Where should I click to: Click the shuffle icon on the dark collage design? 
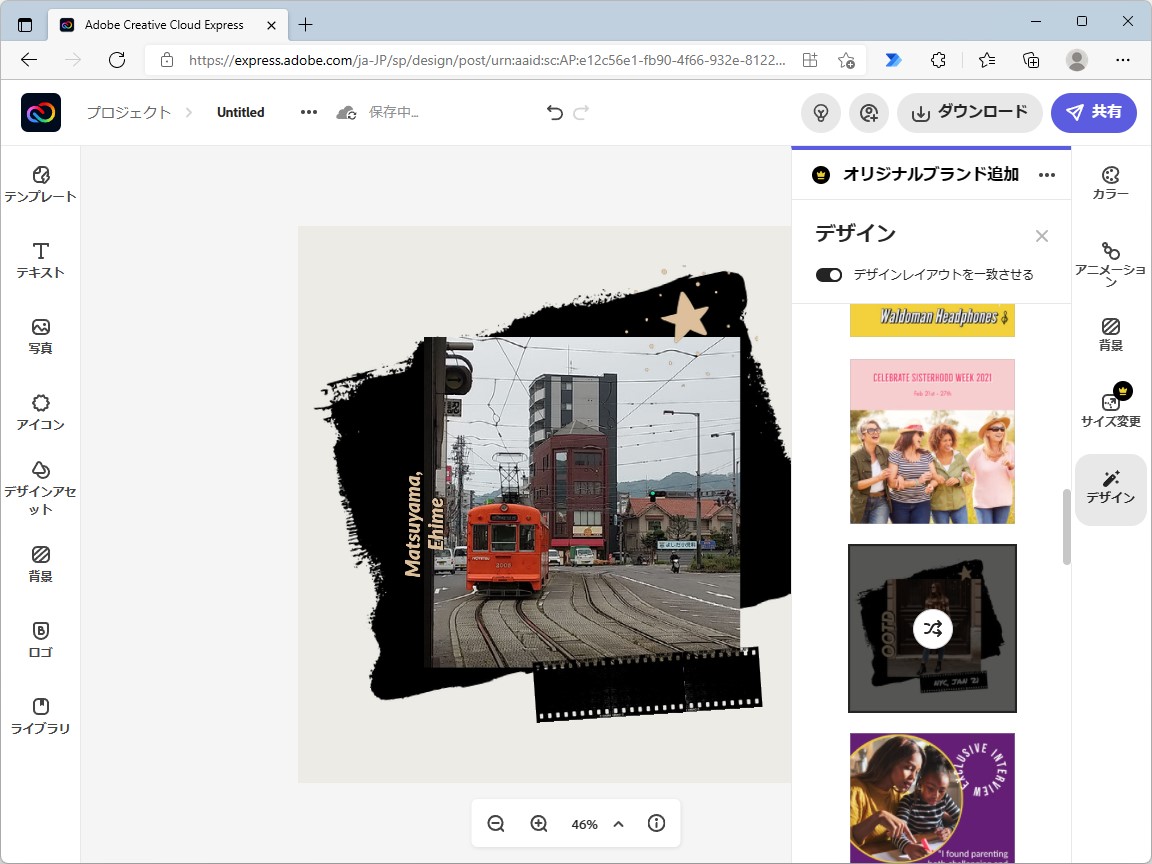pos(932,629)
